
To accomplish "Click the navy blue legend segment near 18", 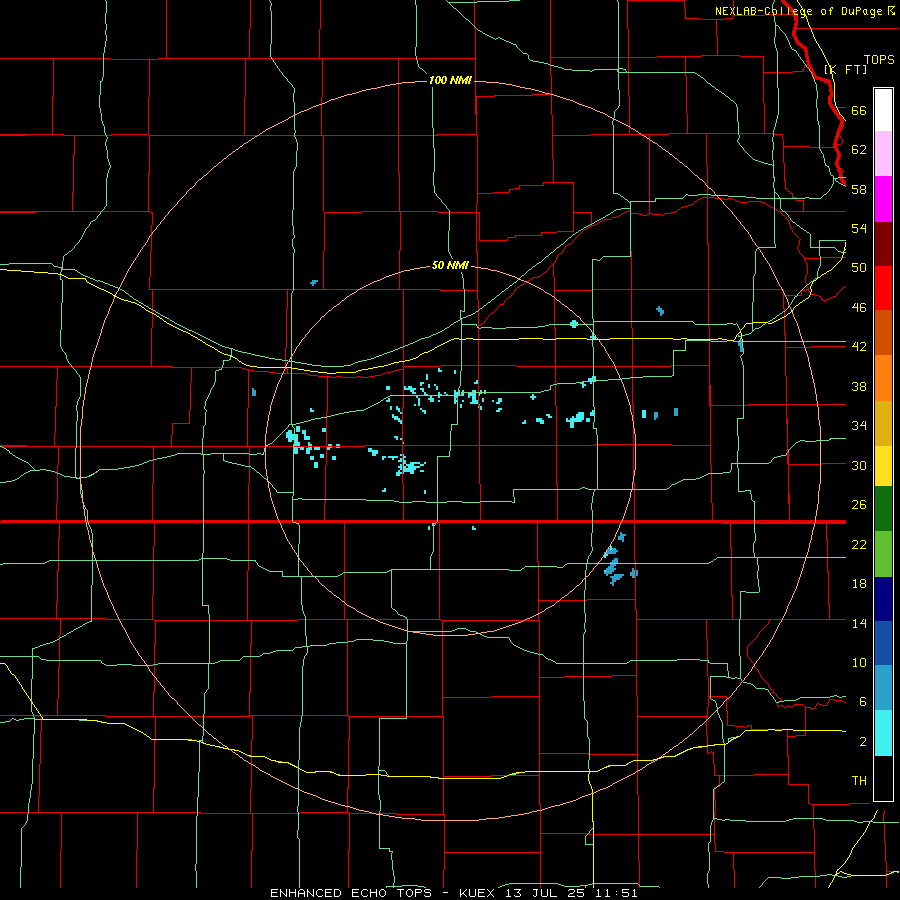I will (883, 599).
